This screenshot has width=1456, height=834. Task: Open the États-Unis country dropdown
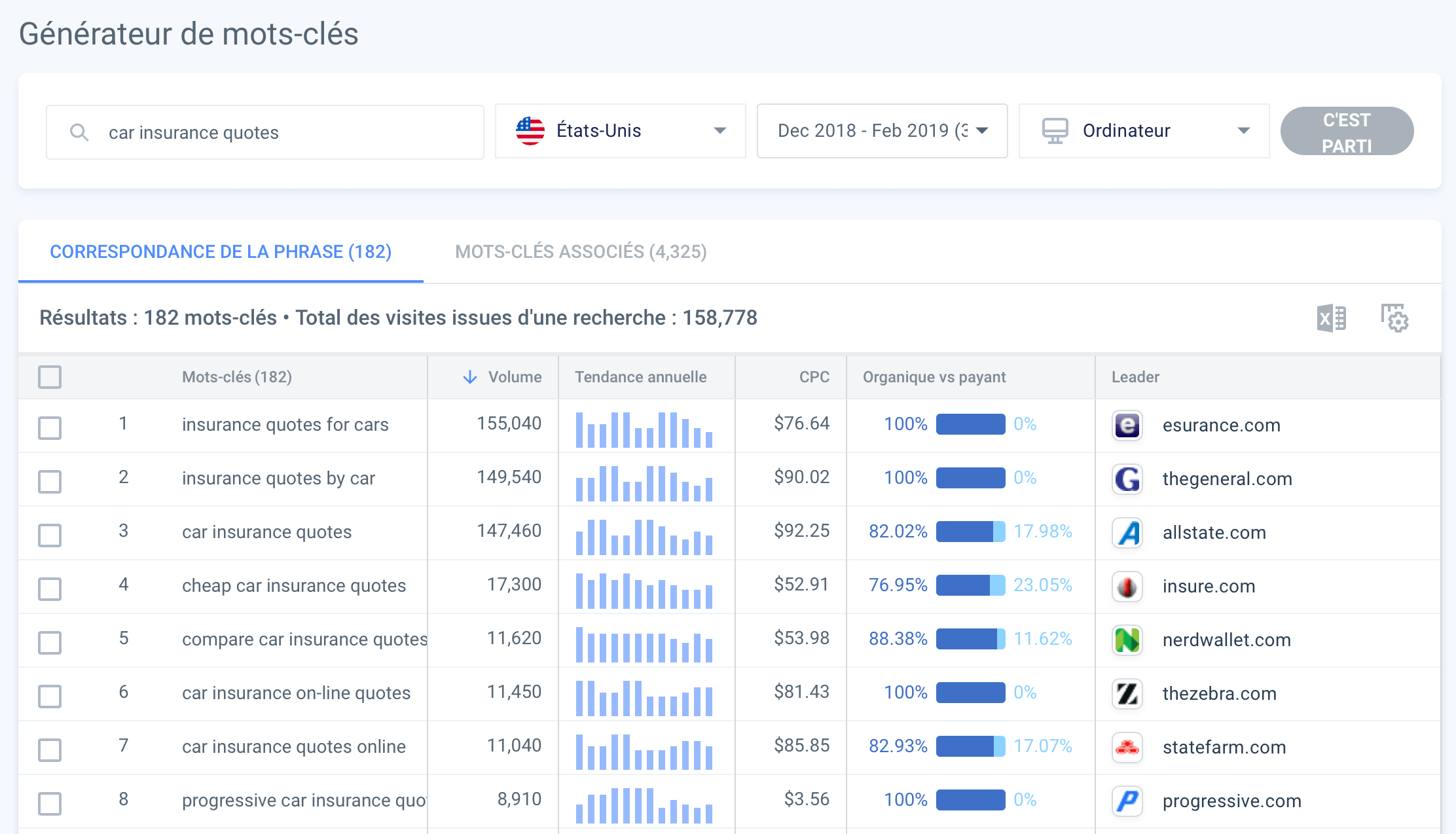[x=720, y=130]
